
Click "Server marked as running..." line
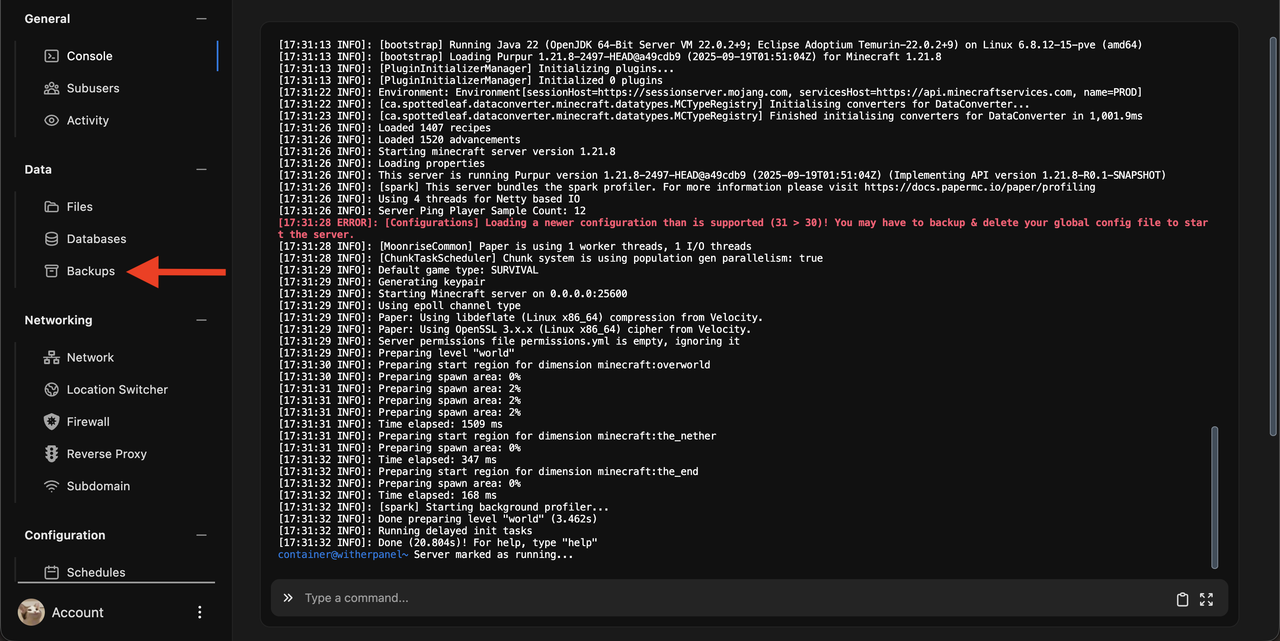494,554
